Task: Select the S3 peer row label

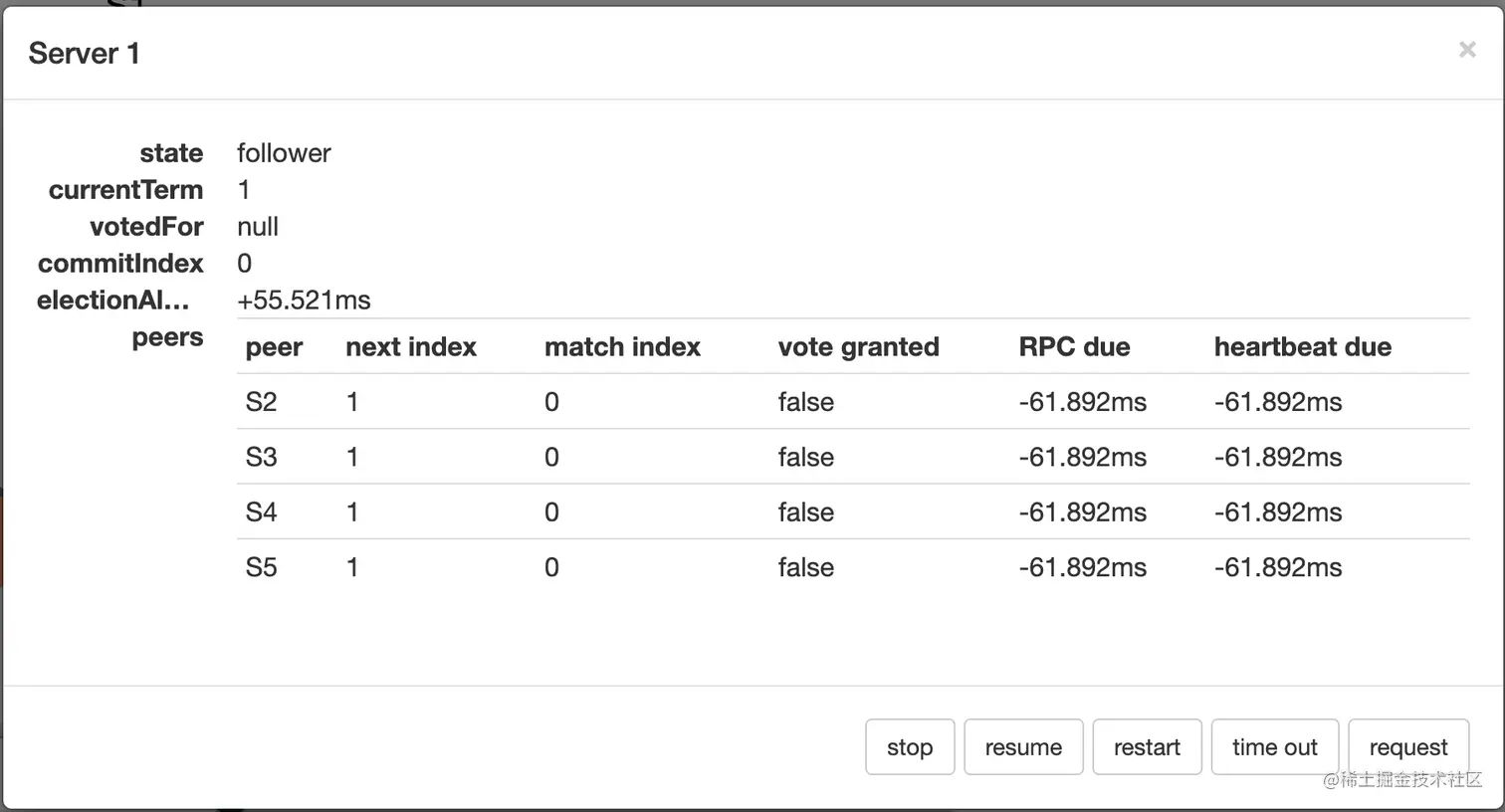Action: coord(261,457)
